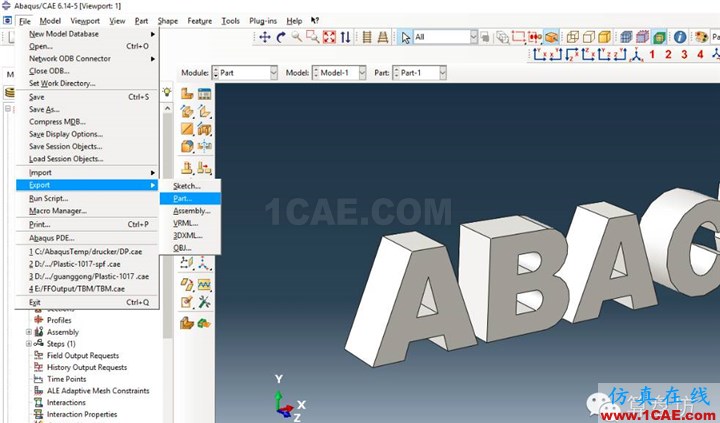Open the Part dropdown showing Part-1
Image resolution: width=720 pixels, height=423 pixels.
click(419, 73)
